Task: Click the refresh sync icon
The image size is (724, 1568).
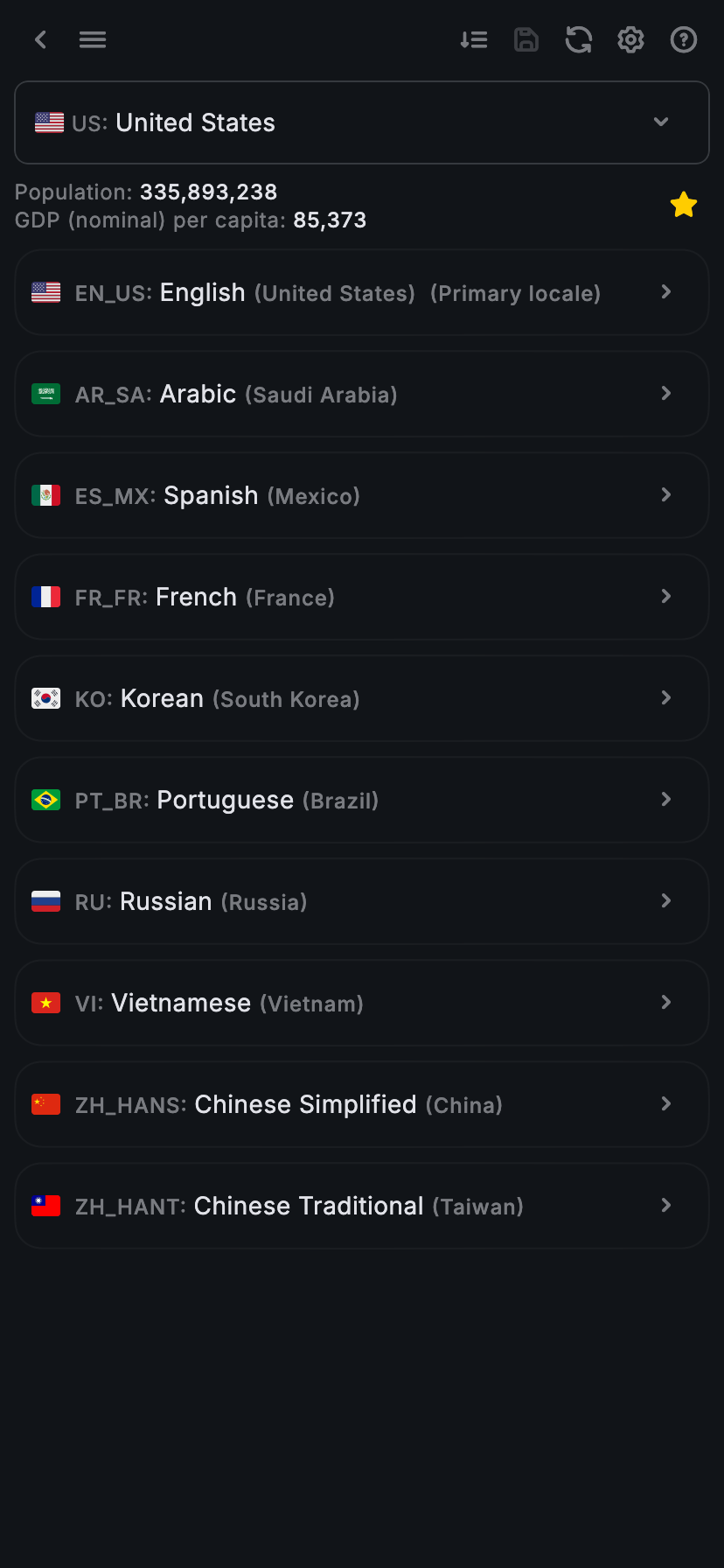Action: pyautogui.click(x=579, y=39)
